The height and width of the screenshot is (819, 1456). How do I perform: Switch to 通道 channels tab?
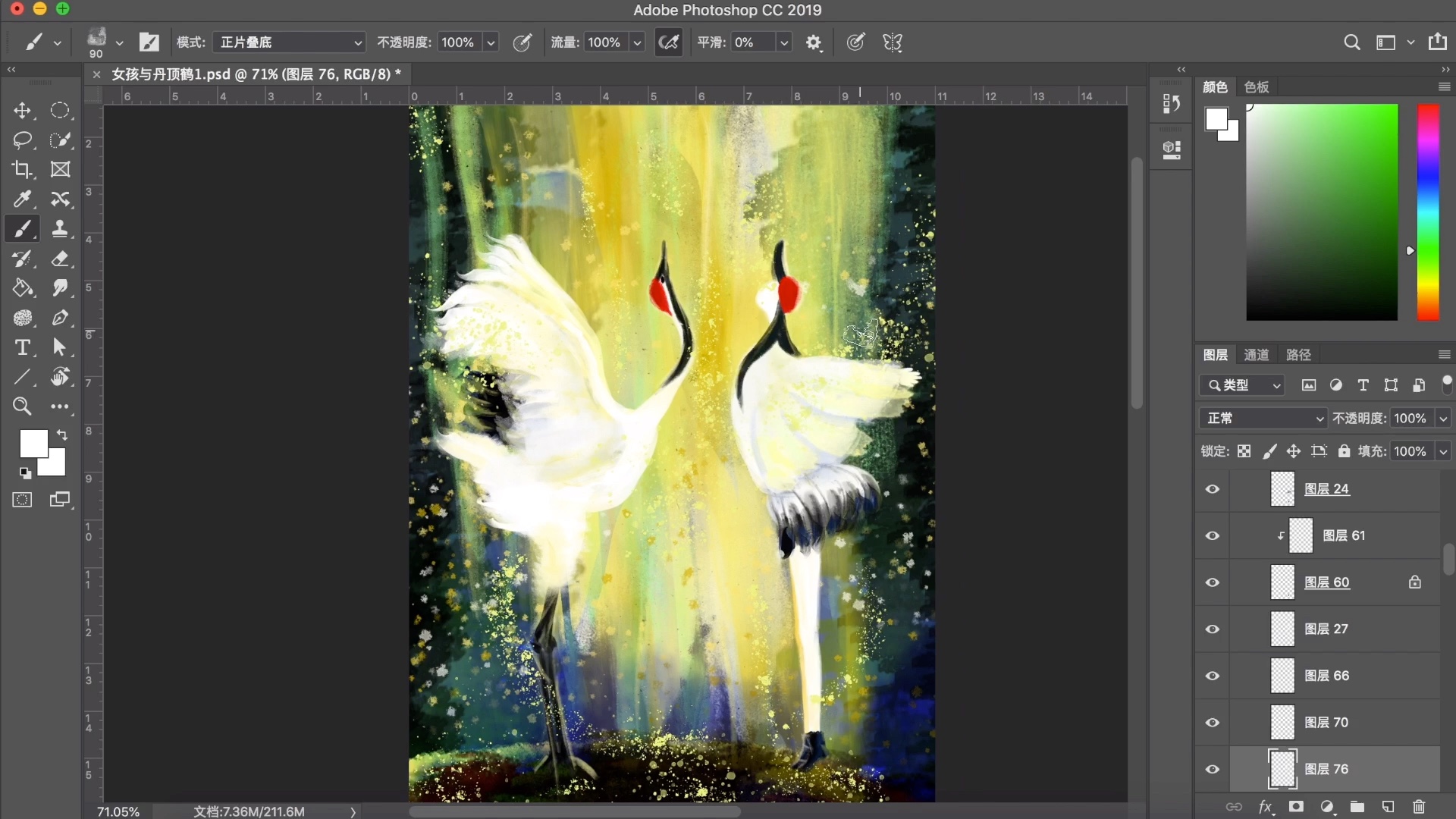(1257, 355)
